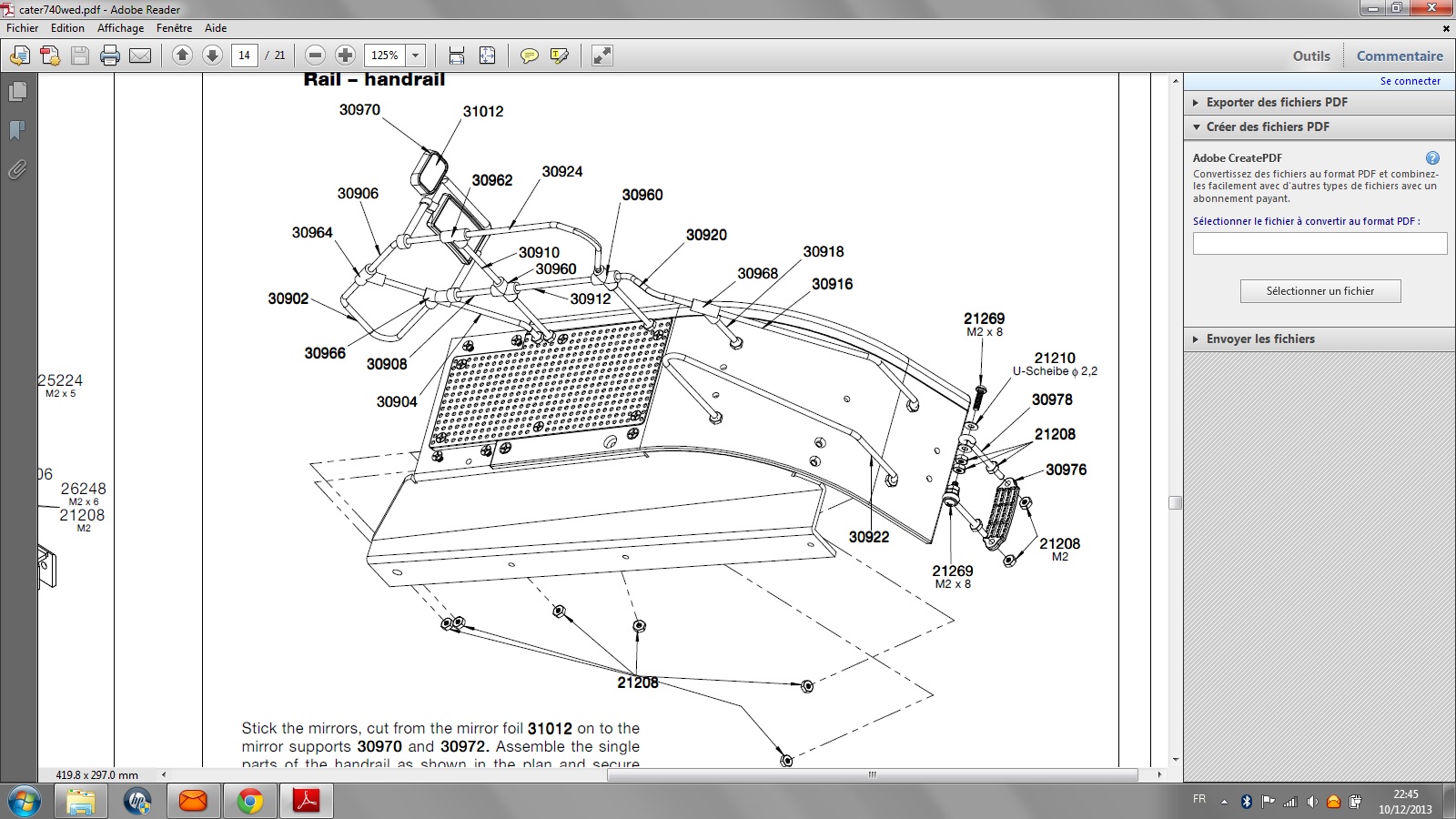The height and width of the screenshot is (819, 1456).
Task: Go to previous page arrow
Action: [182, 56]
